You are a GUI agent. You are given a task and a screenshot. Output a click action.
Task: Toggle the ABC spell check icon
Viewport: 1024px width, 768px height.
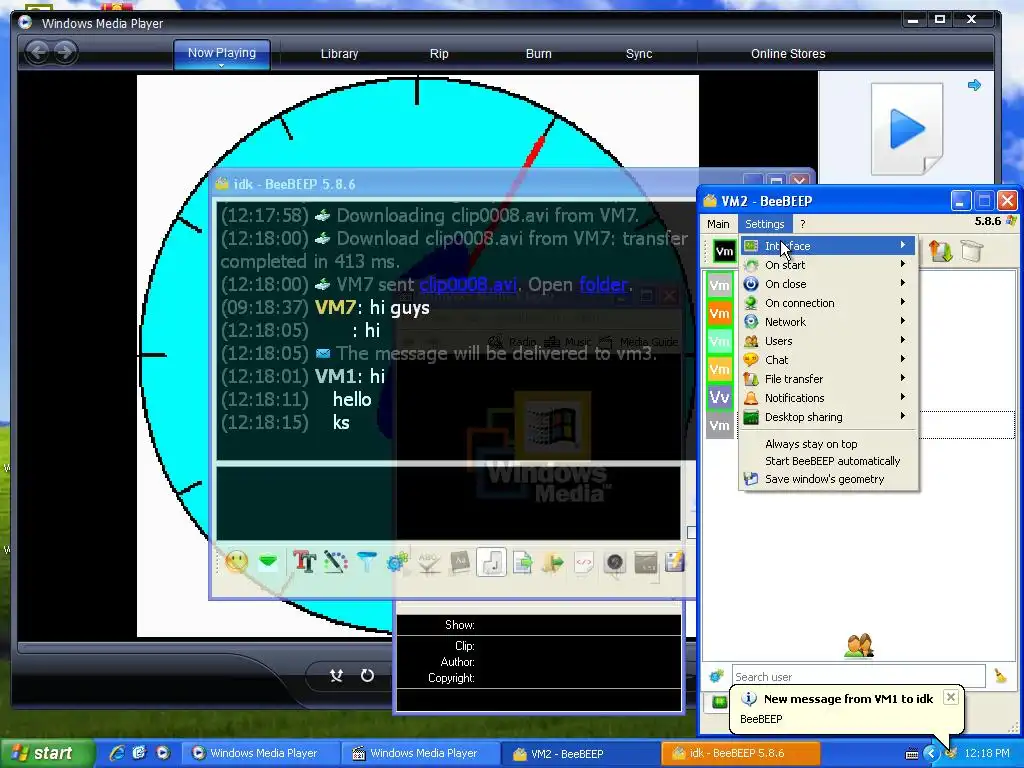pyautogui.click(x=429, y=562)
